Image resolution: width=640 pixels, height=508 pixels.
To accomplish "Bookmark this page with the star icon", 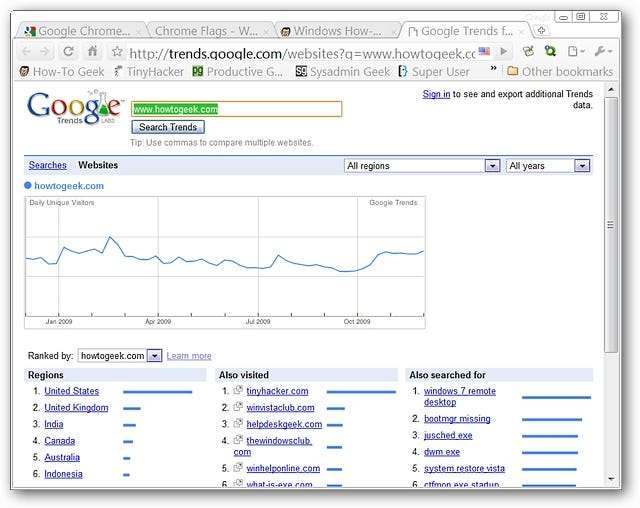I will click(x=117, y=52).
